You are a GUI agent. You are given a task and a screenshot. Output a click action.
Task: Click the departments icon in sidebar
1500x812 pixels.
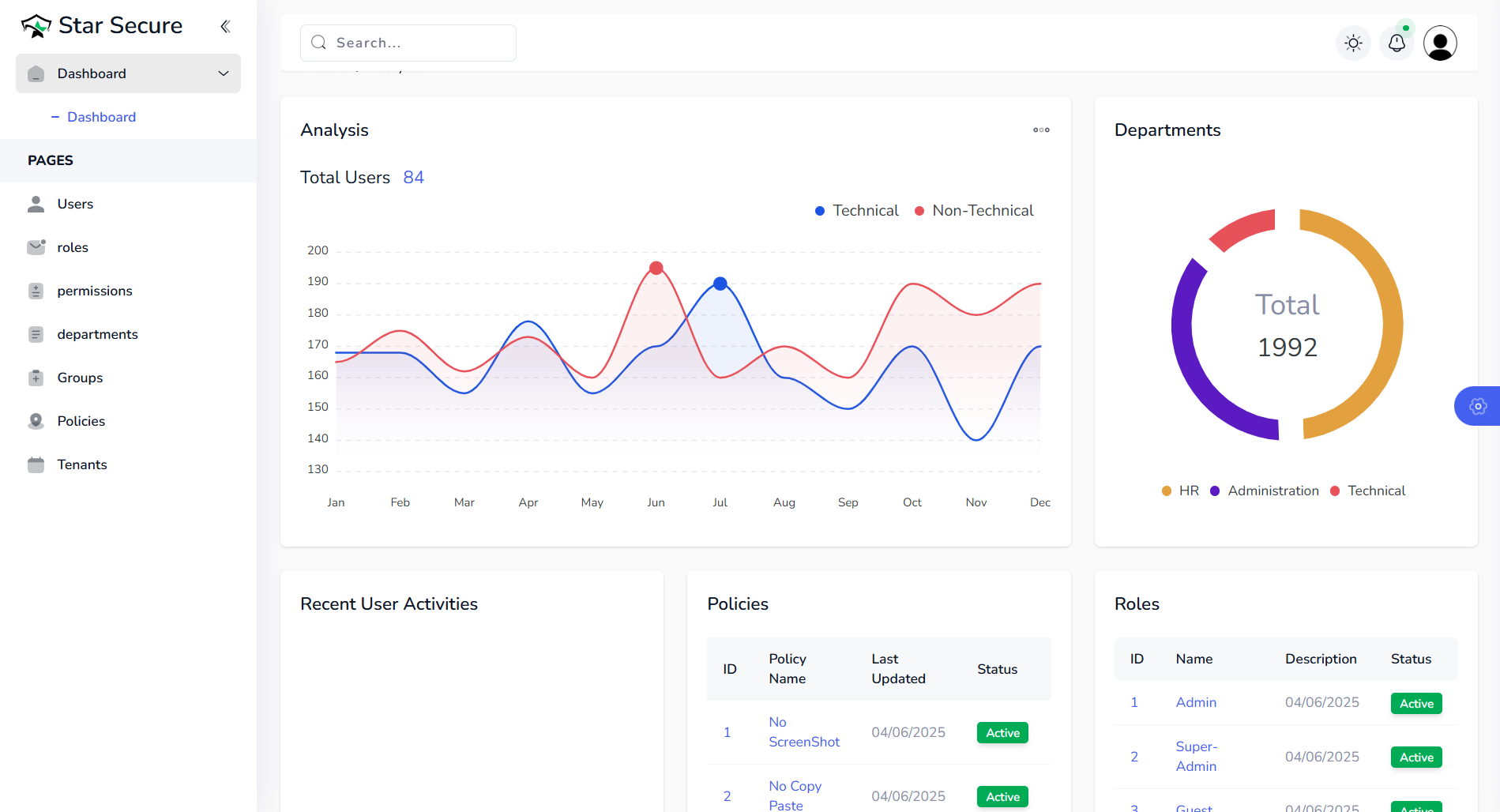click(36, 334)
